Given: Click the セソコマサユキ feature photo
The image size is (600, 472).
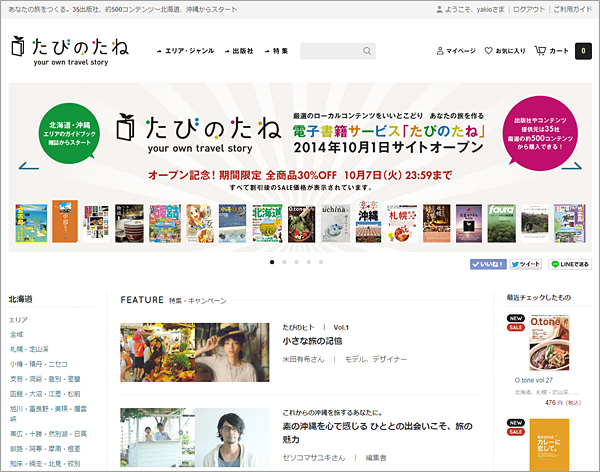Looking at the screenshot, I should [x=194, y=437].
